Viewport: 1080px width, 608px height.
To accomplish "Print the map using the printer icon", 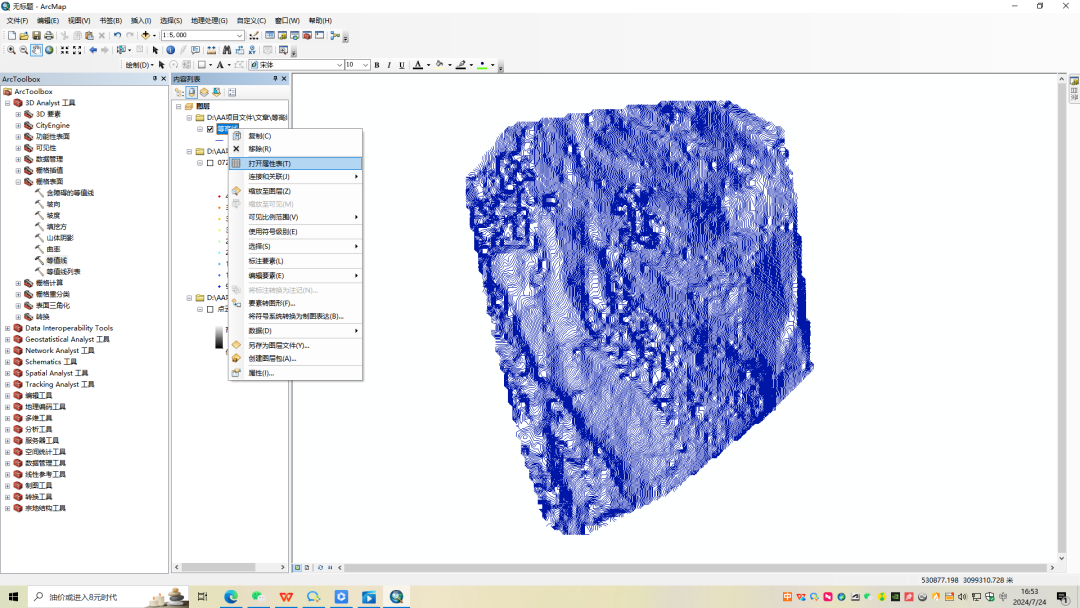I will (x=49, y=35).
